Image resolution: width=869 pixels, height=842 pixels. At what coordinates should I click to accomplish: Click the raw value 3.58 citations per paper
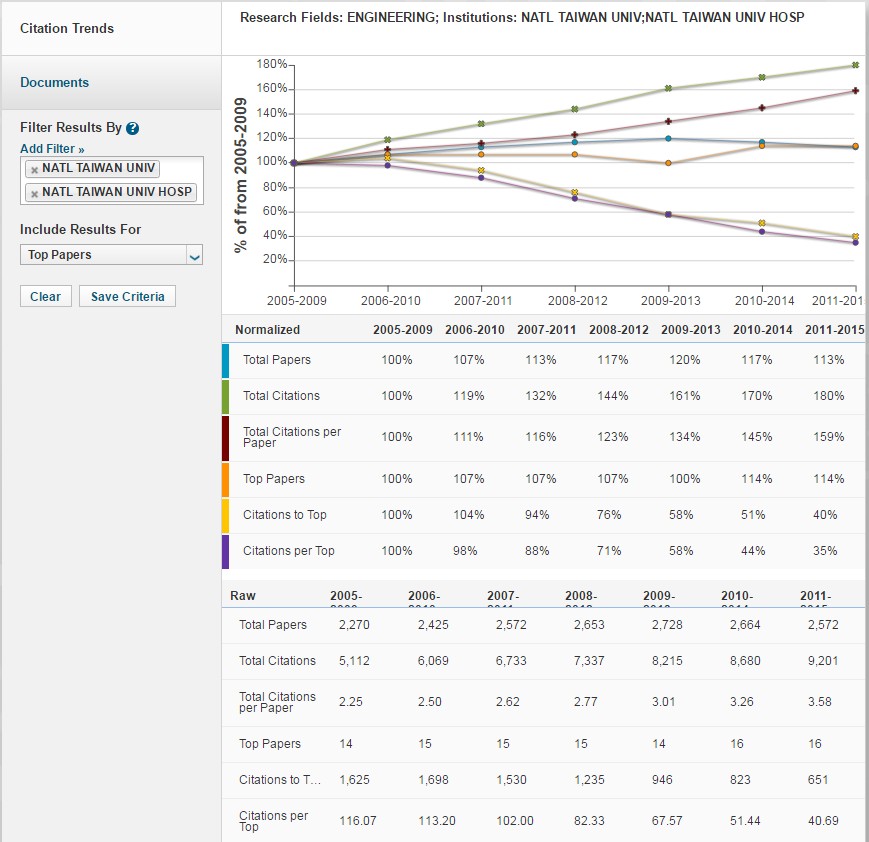[820, 702]
